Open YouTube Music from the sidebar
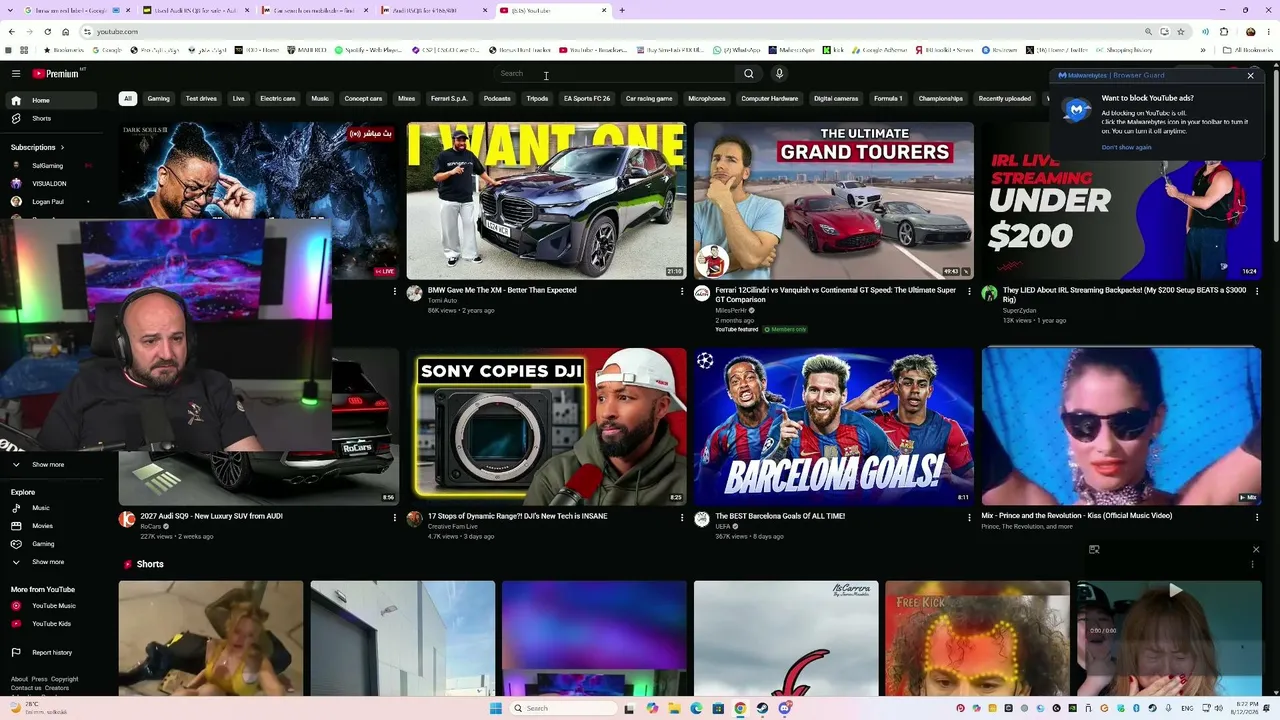Image resolution: width=1280 pixels, height=720 pixels. click(53, 606)
